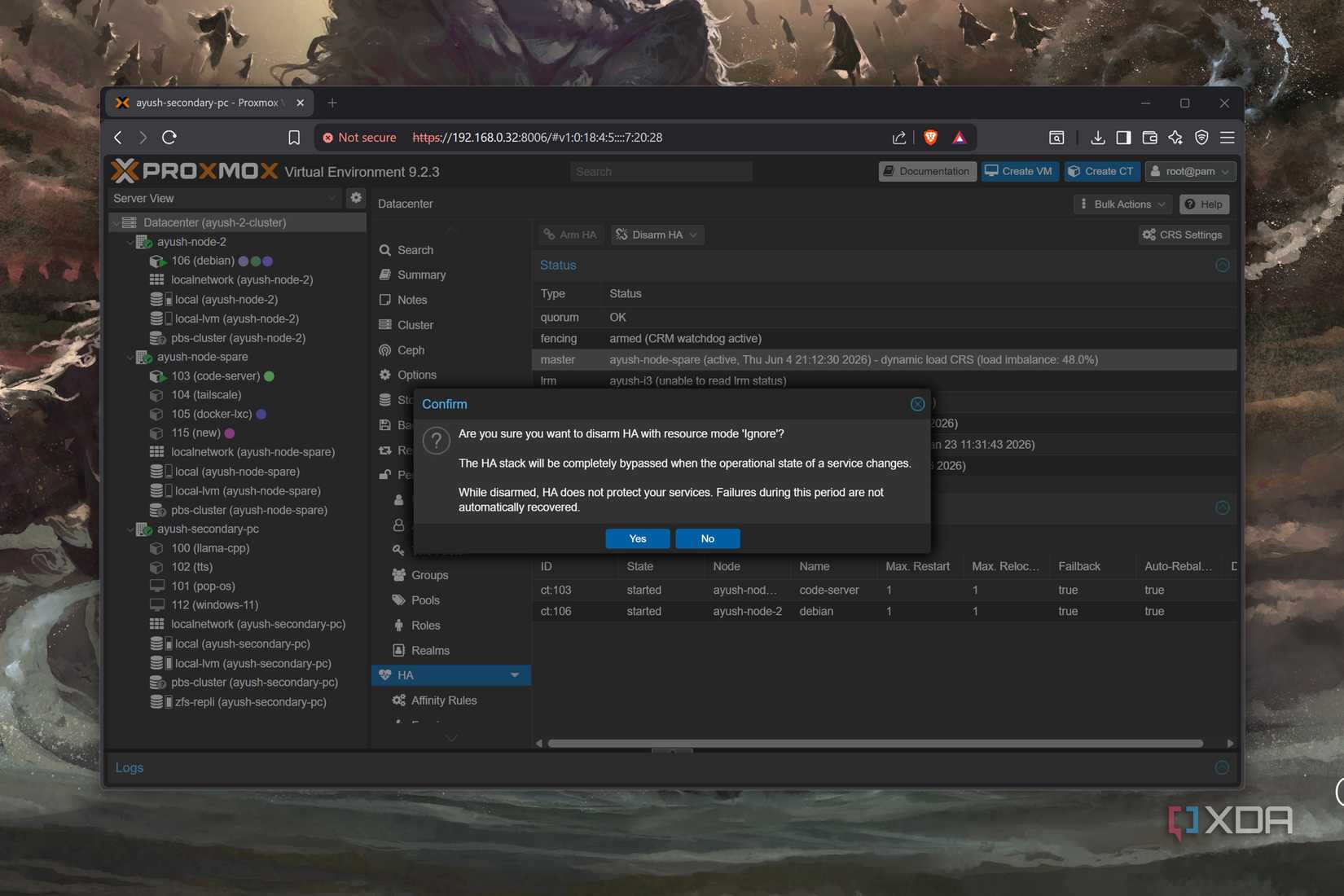Image resolution: width=1344 pixels, height=896 pixels.
Task: Open browser hamburger menu
Action: [1228, 138]
